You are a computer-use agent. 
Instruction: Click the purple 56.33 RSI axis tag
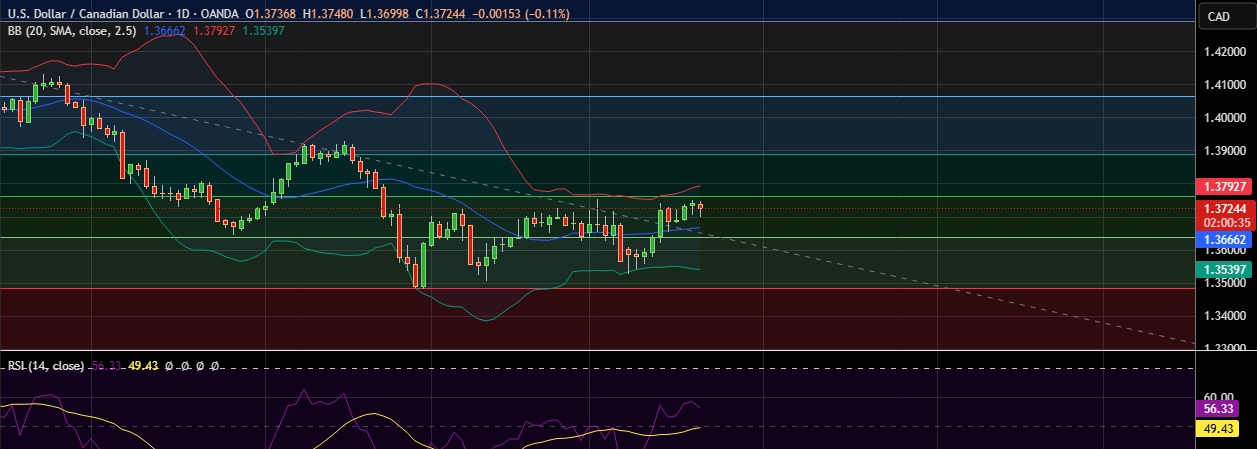1216,408
